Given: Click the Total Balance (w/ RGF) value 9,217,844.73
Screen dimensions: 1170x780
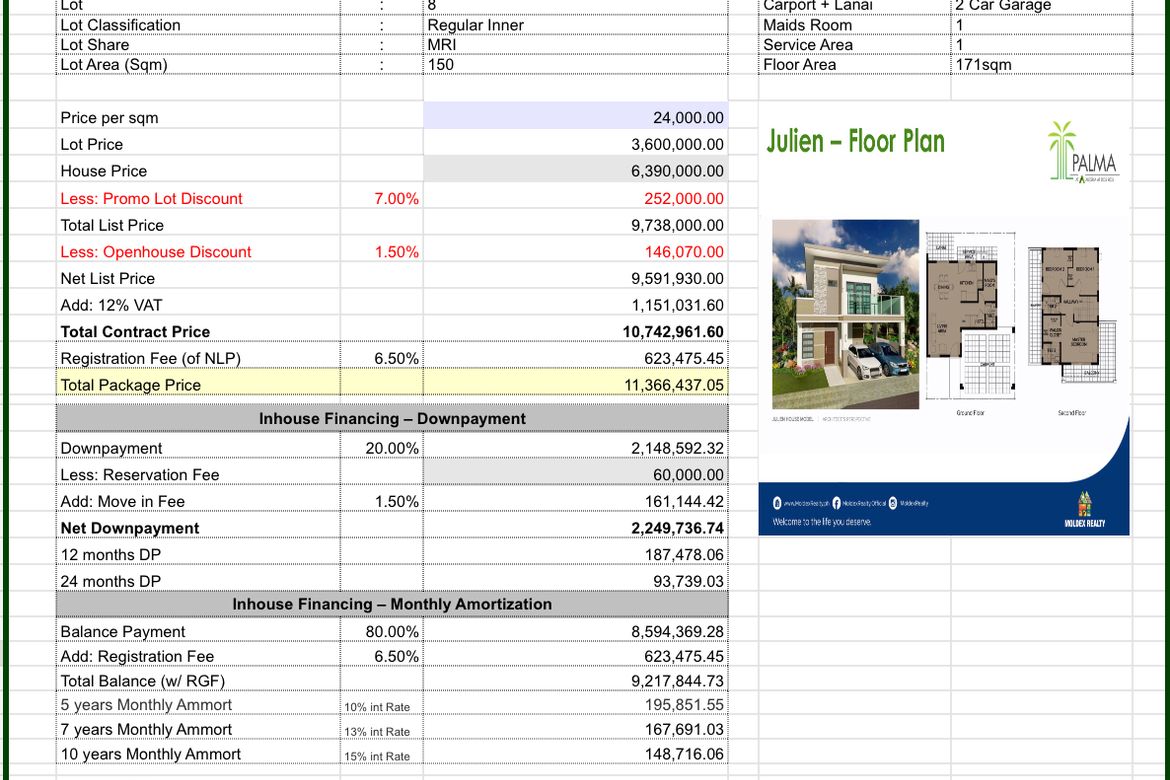Looking at the screenshot, I should 678,681.
